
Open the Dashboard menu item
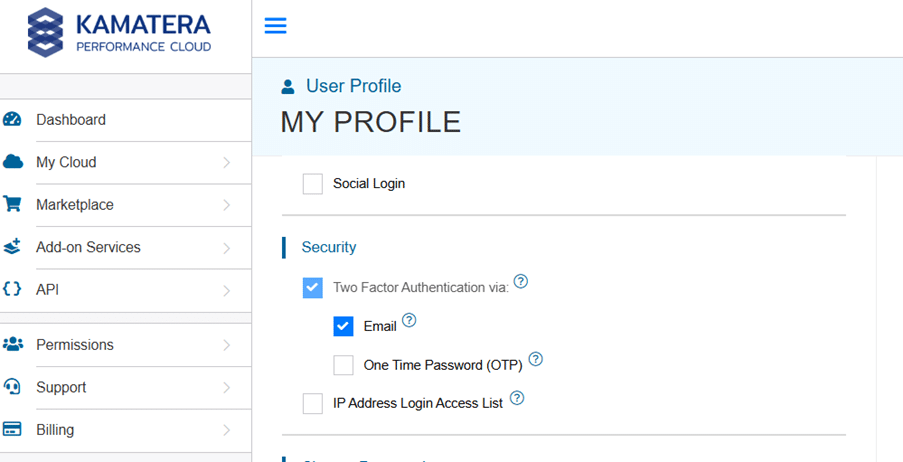point(71,120)
